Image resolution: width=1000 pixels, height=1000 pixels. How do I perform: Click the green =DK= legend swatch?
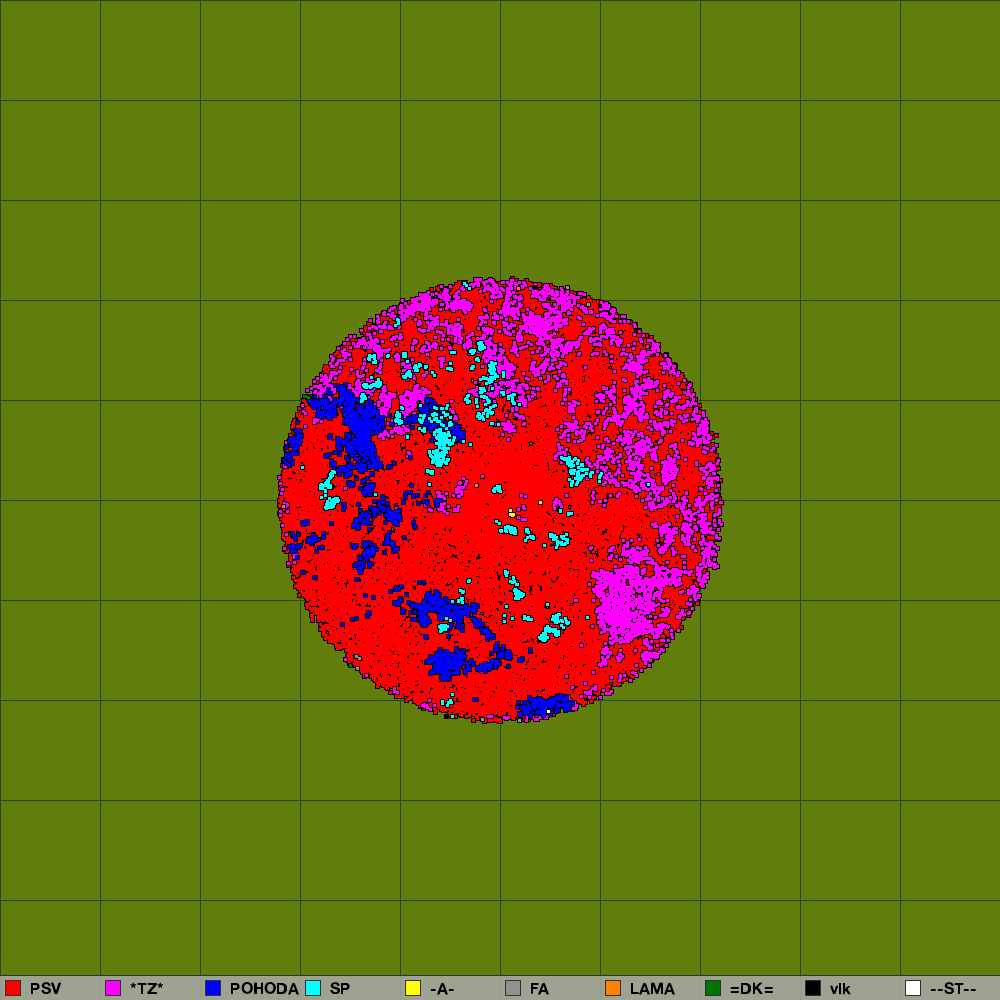(713, 988)
